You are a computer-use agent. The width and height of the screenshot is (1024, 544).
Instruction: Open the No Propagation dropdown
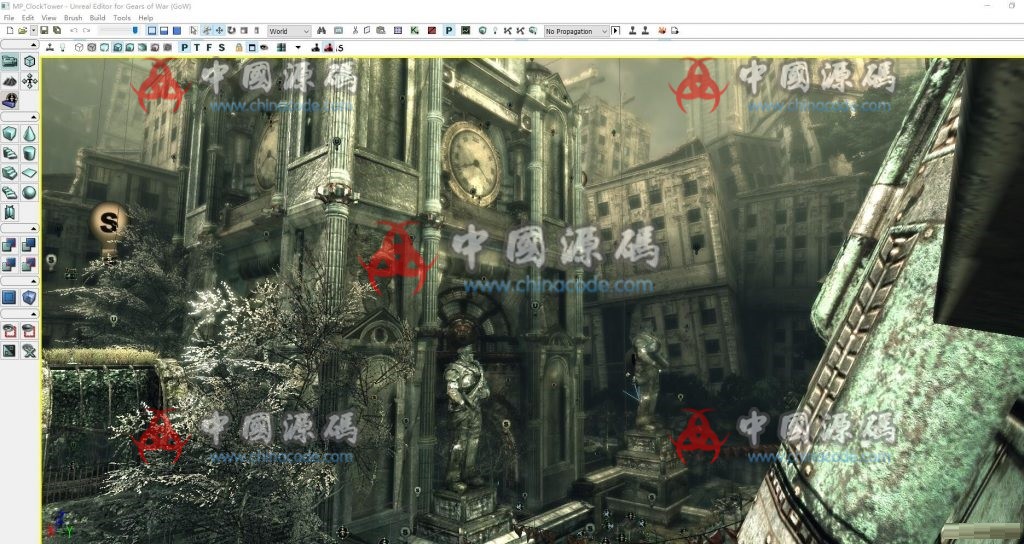pos(576,31)
